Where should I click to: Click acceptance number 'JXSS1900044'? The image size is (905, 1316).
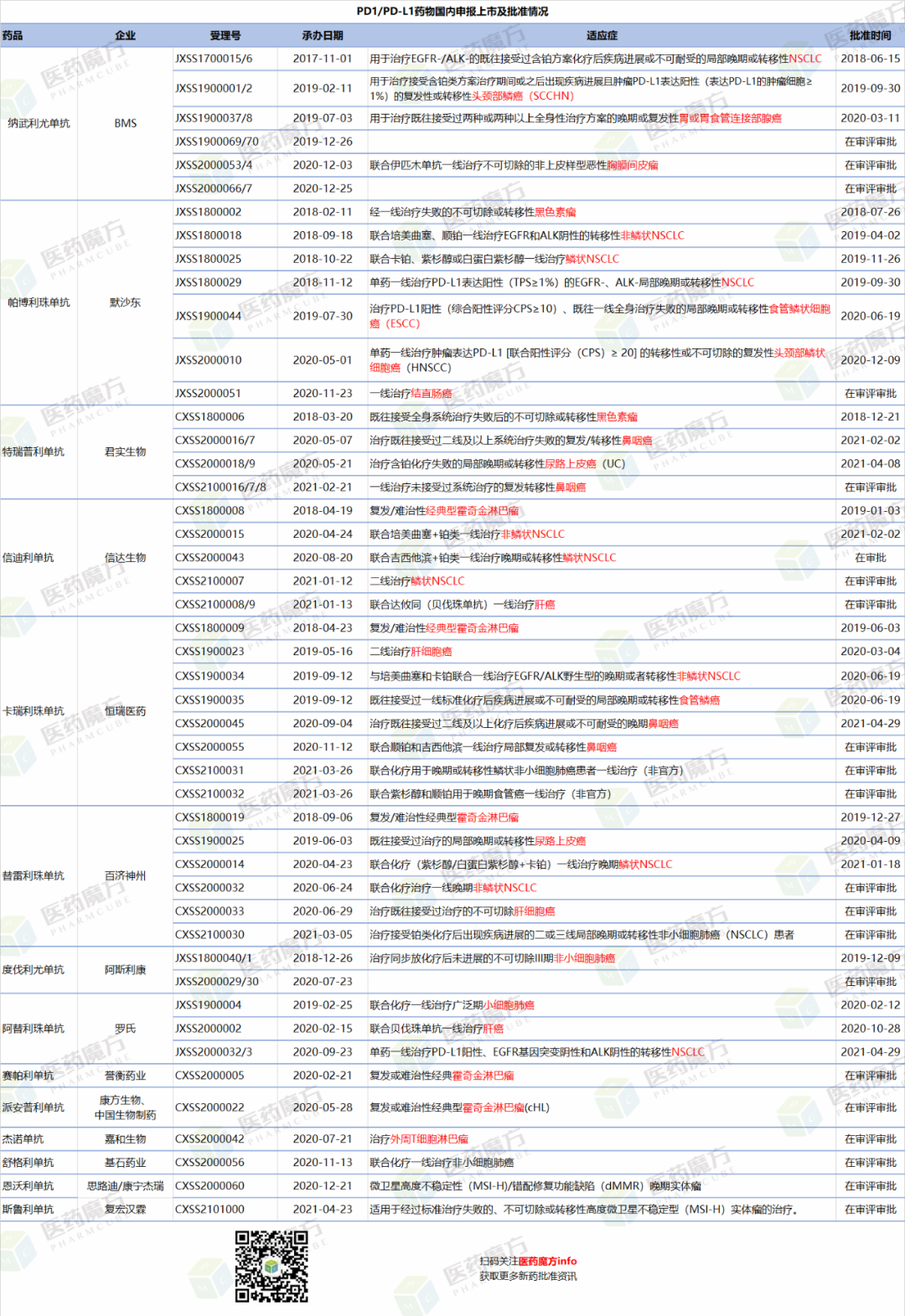pyautogui.click(x=209, y=316)
